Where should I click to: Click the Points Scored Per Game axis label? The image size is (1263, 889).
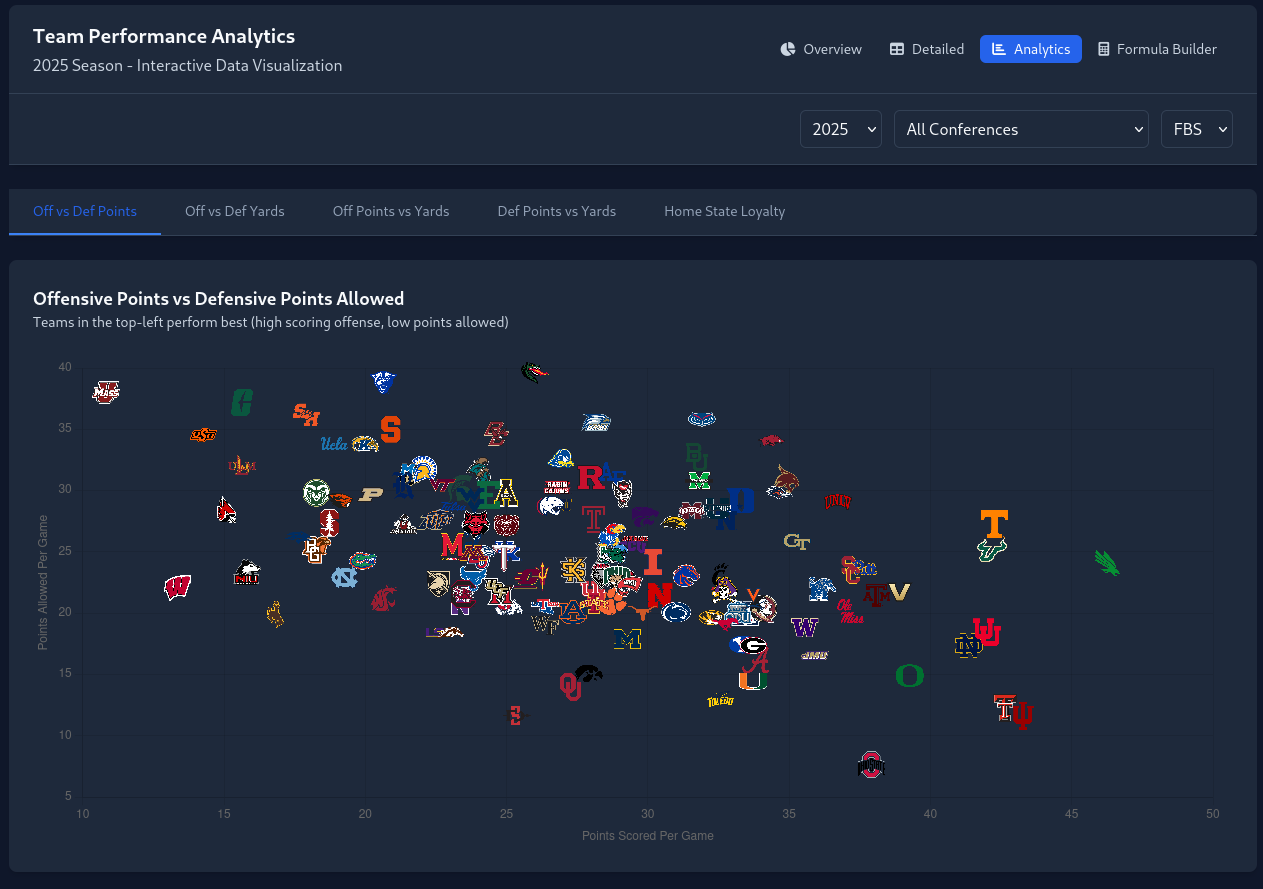pyautogui.click(x=648, y=836)
